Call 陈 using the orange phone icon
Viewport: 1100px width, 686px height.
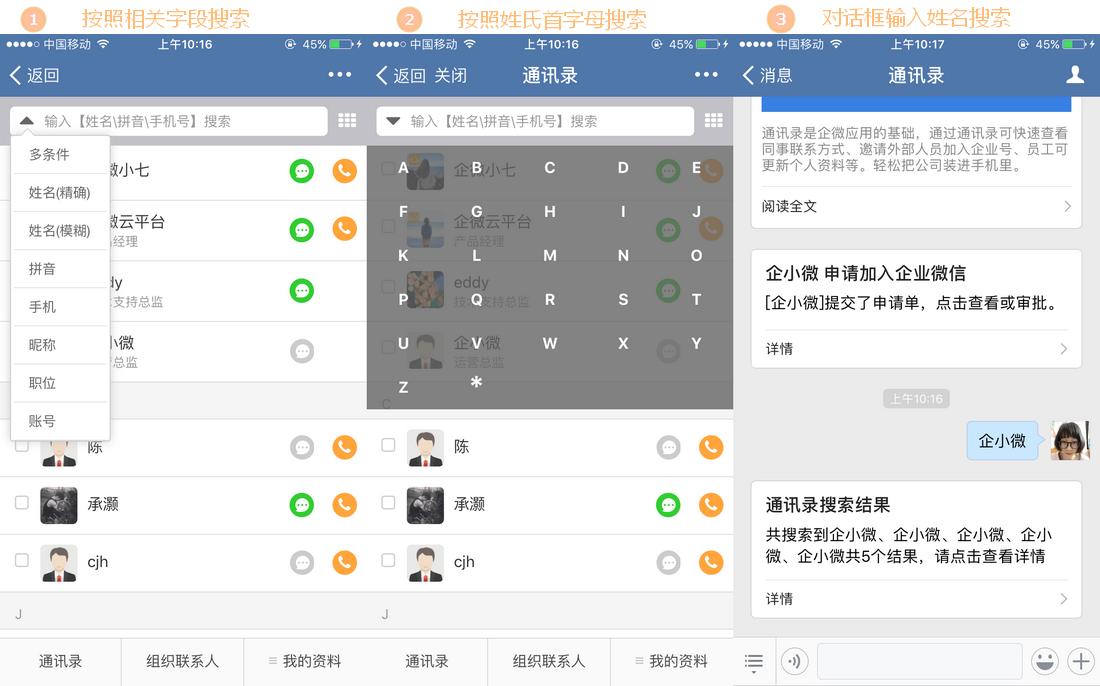point(344,447)
